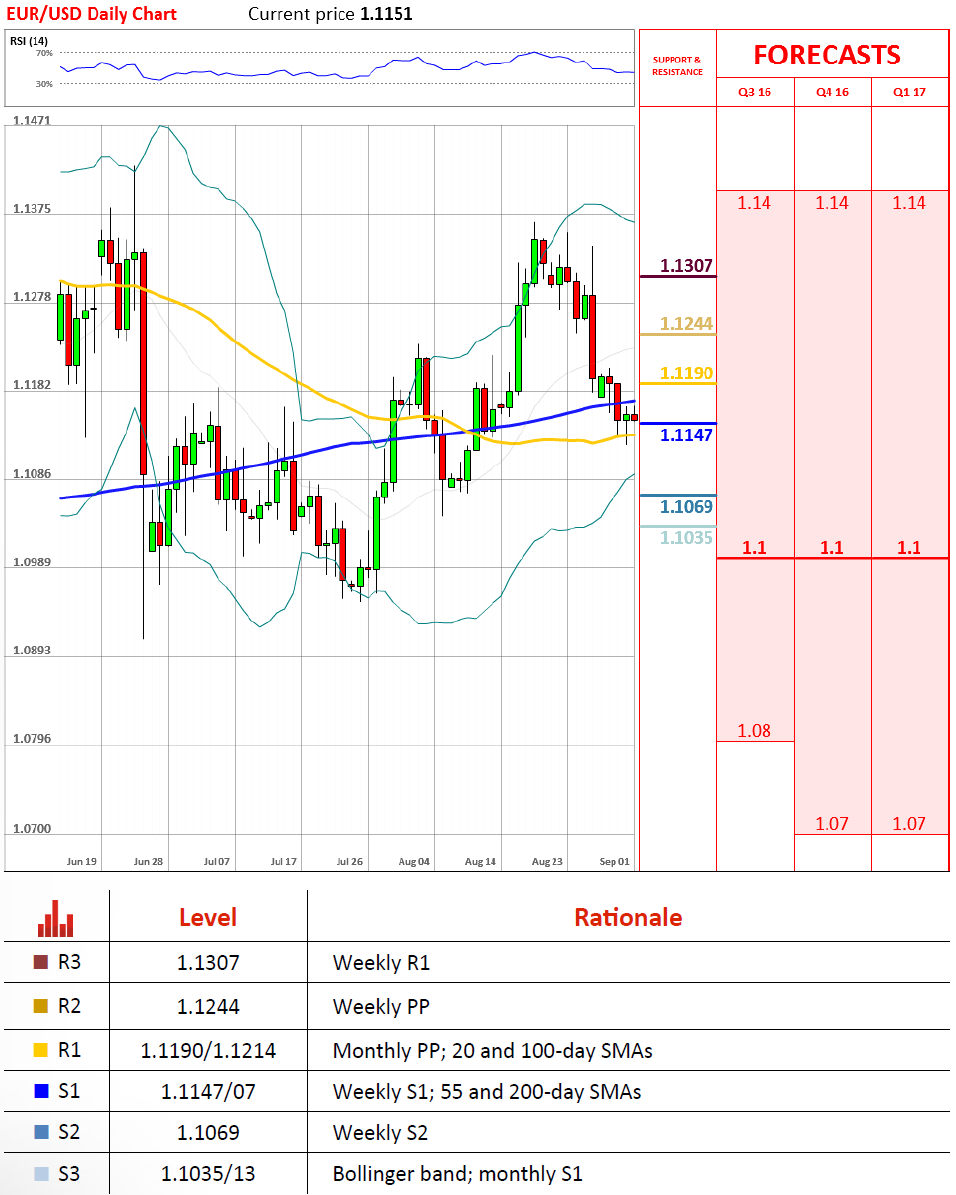Click the red bar chart icon
The height and width of the screenshot is (1195, 956).
click(56, 918)
